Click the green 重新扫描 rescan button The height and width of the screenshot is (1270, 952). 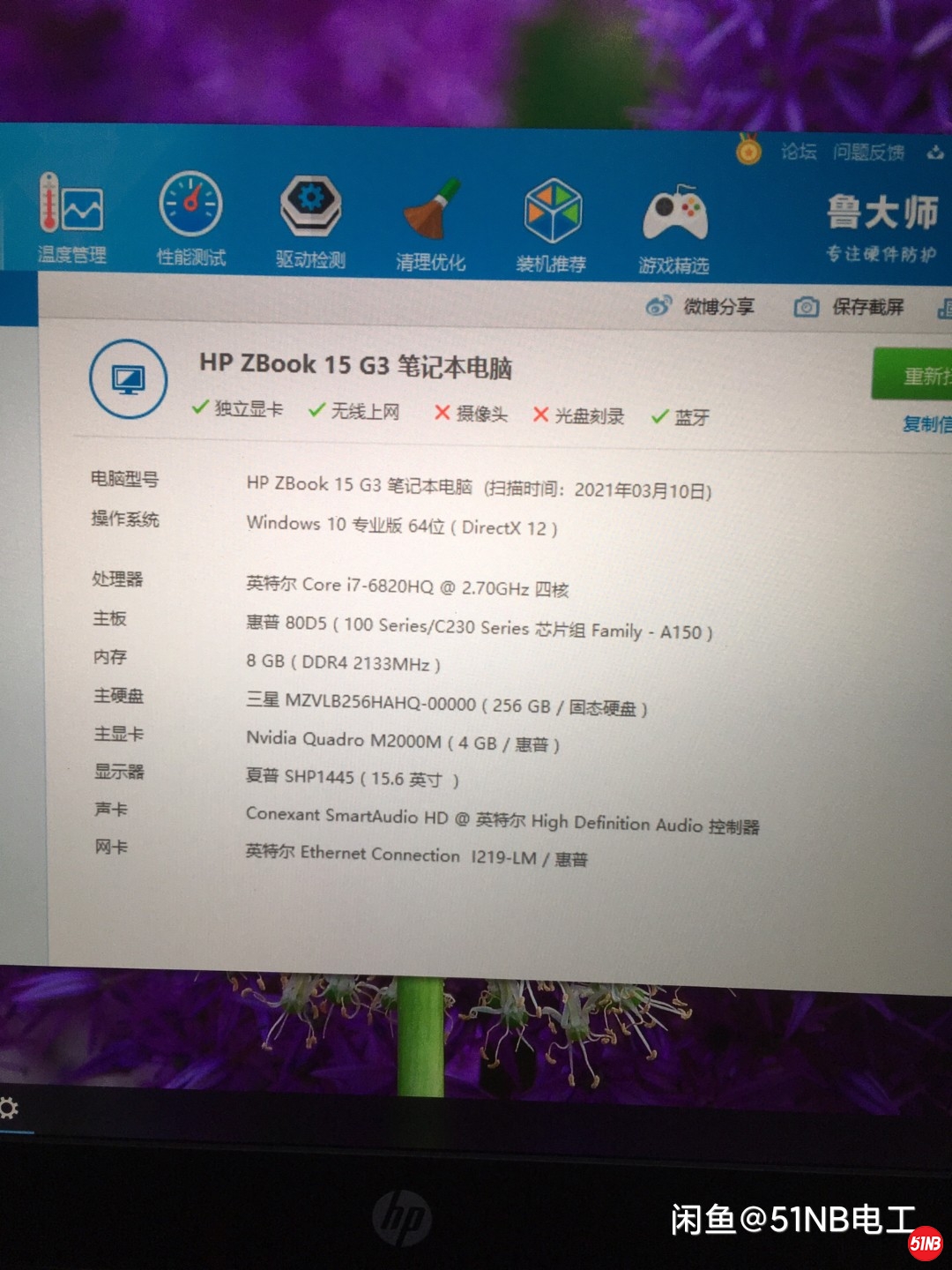(x=912, y=375)
